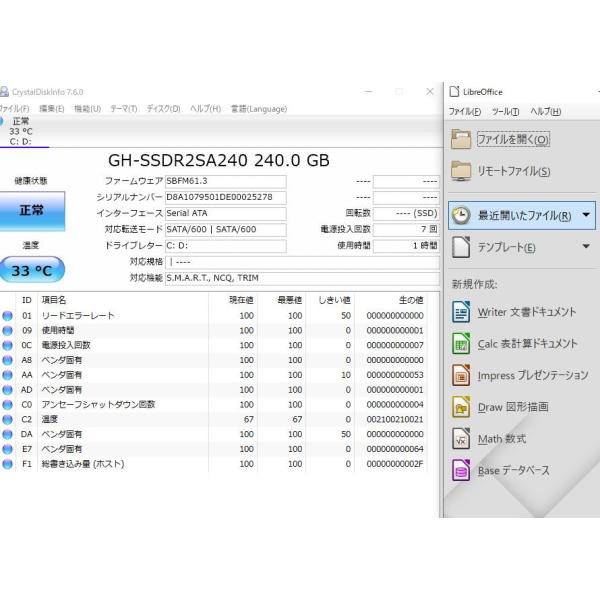Click the drive title GH-SSDR2SA240 240.0 GB
The width and height of the screenshot is (600, 600).
click(219, 160)
